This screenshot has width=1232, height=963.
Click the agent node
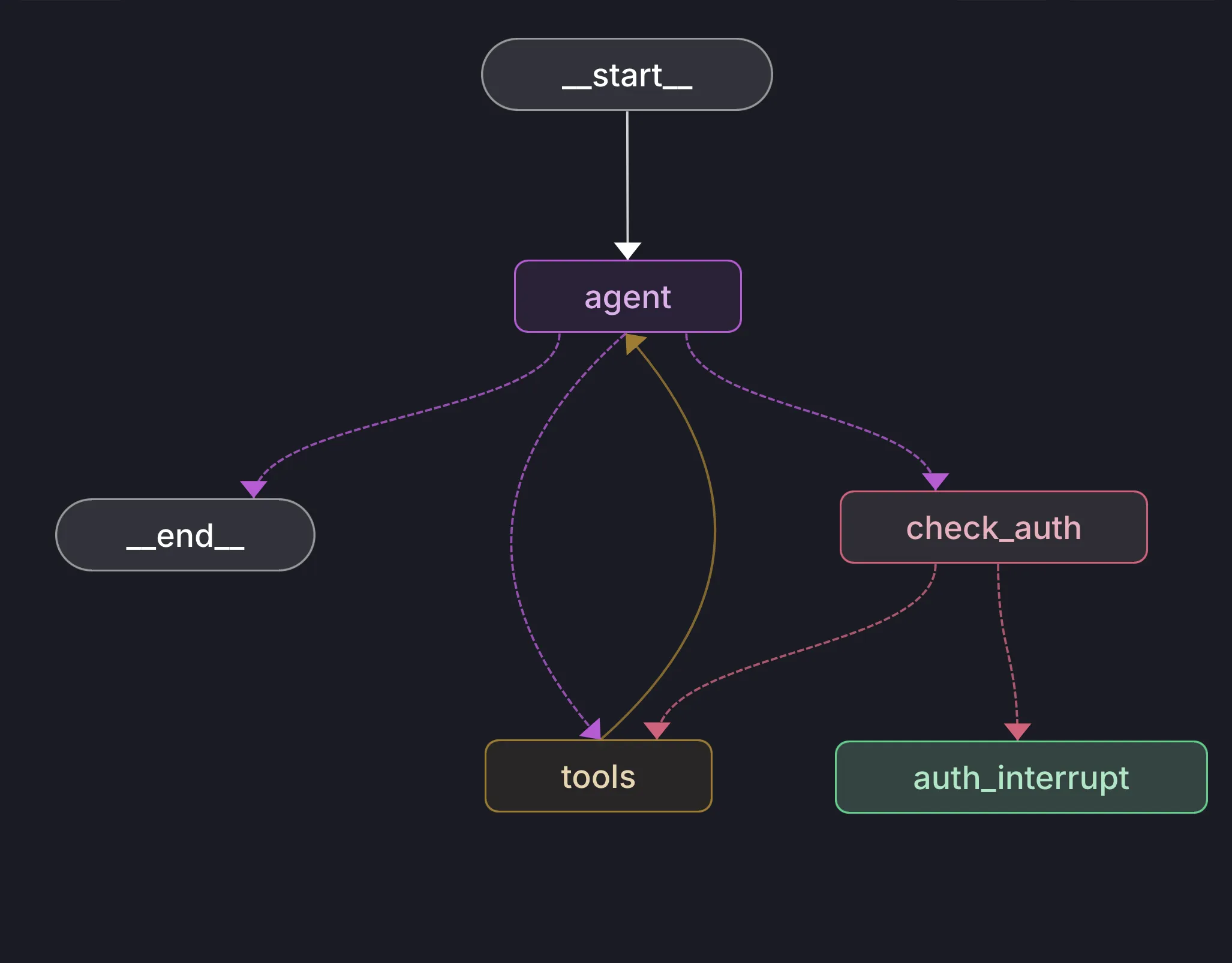pyautogui.click(x=627, y=296)
